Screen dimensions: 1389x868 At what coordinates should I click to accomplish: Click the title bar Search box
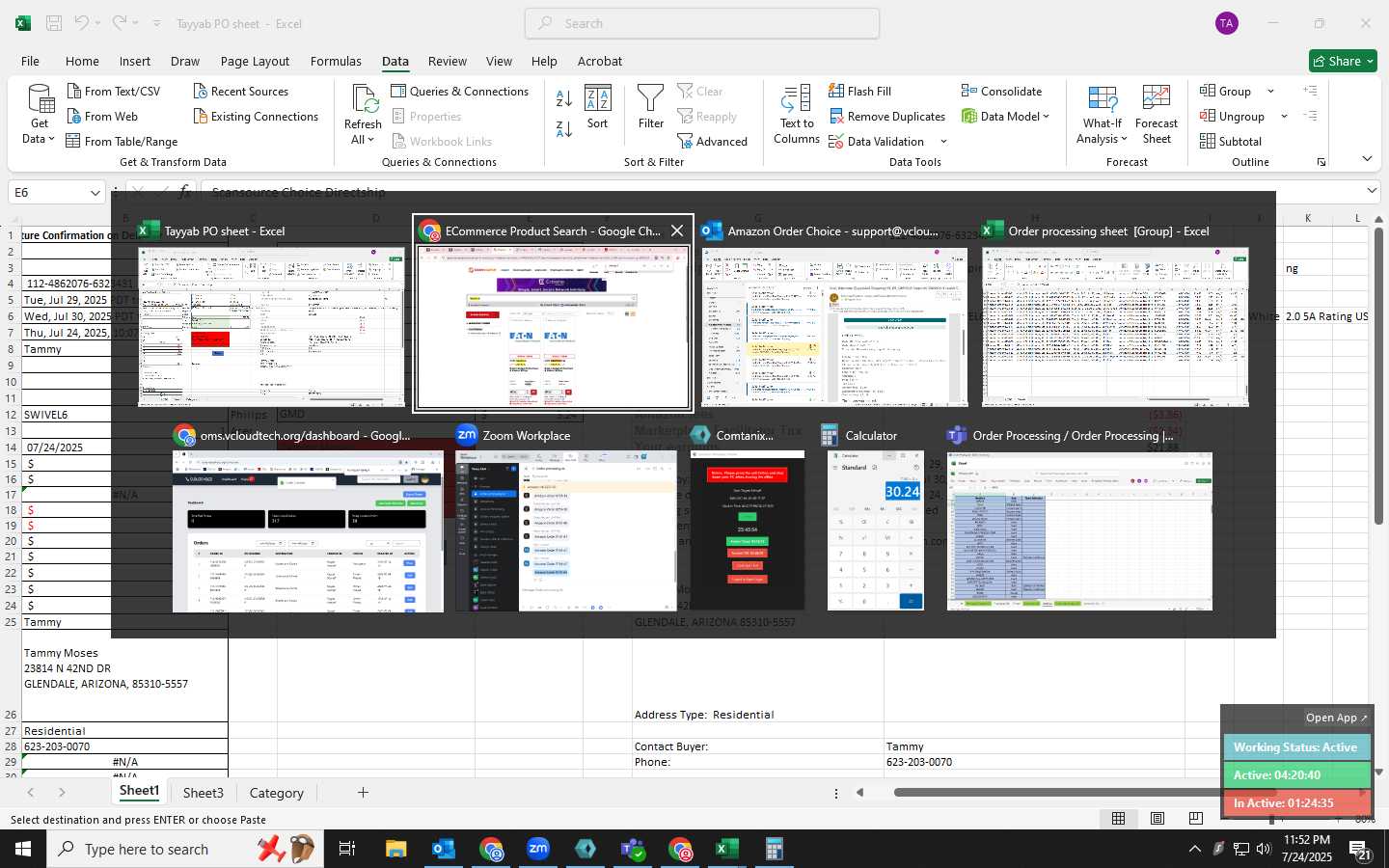coord(702,23)
